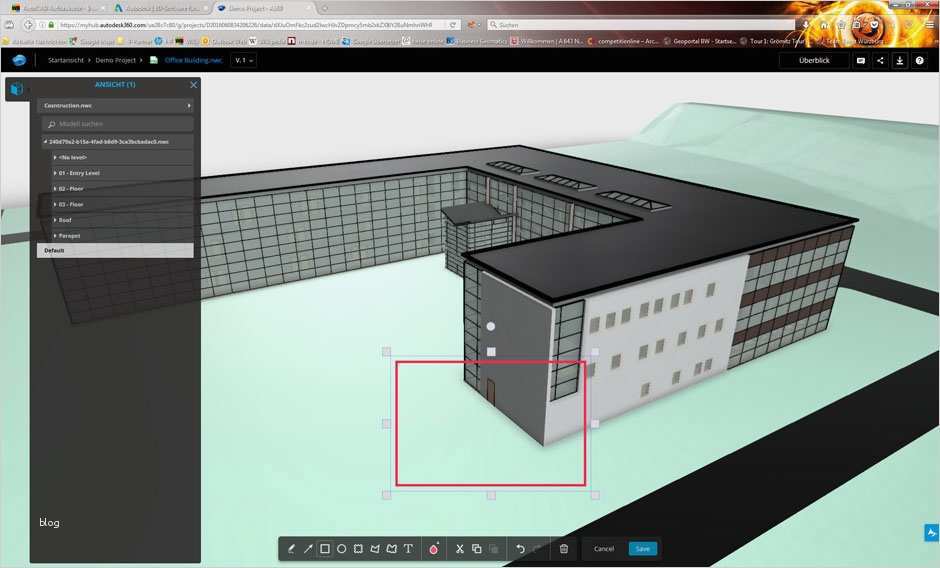Select the arrow markup tool
This screenshot has height=568, width=940.
(308, 549)
